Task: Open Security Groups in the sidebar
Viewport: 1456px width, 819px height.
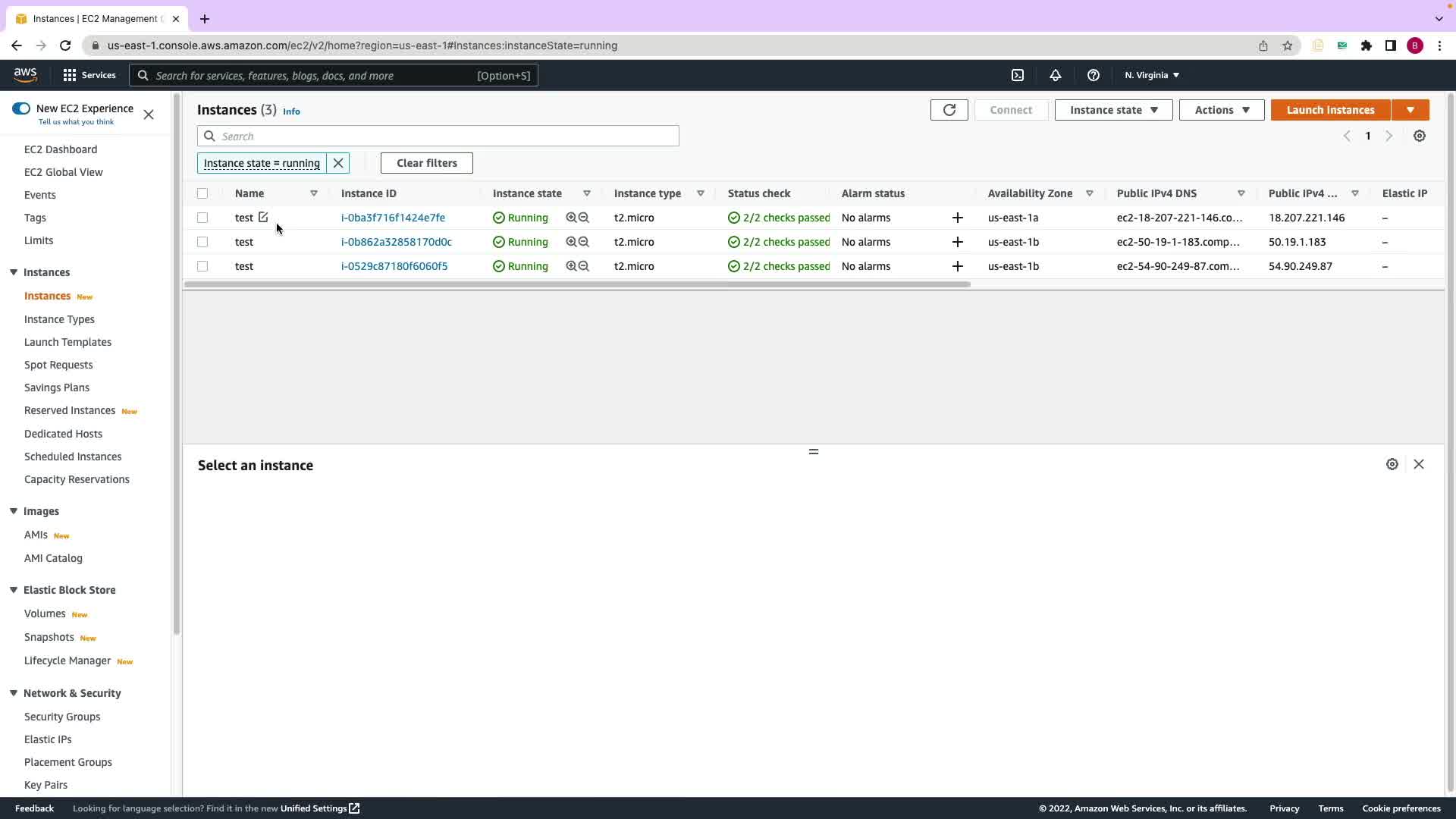Action: 62,717
